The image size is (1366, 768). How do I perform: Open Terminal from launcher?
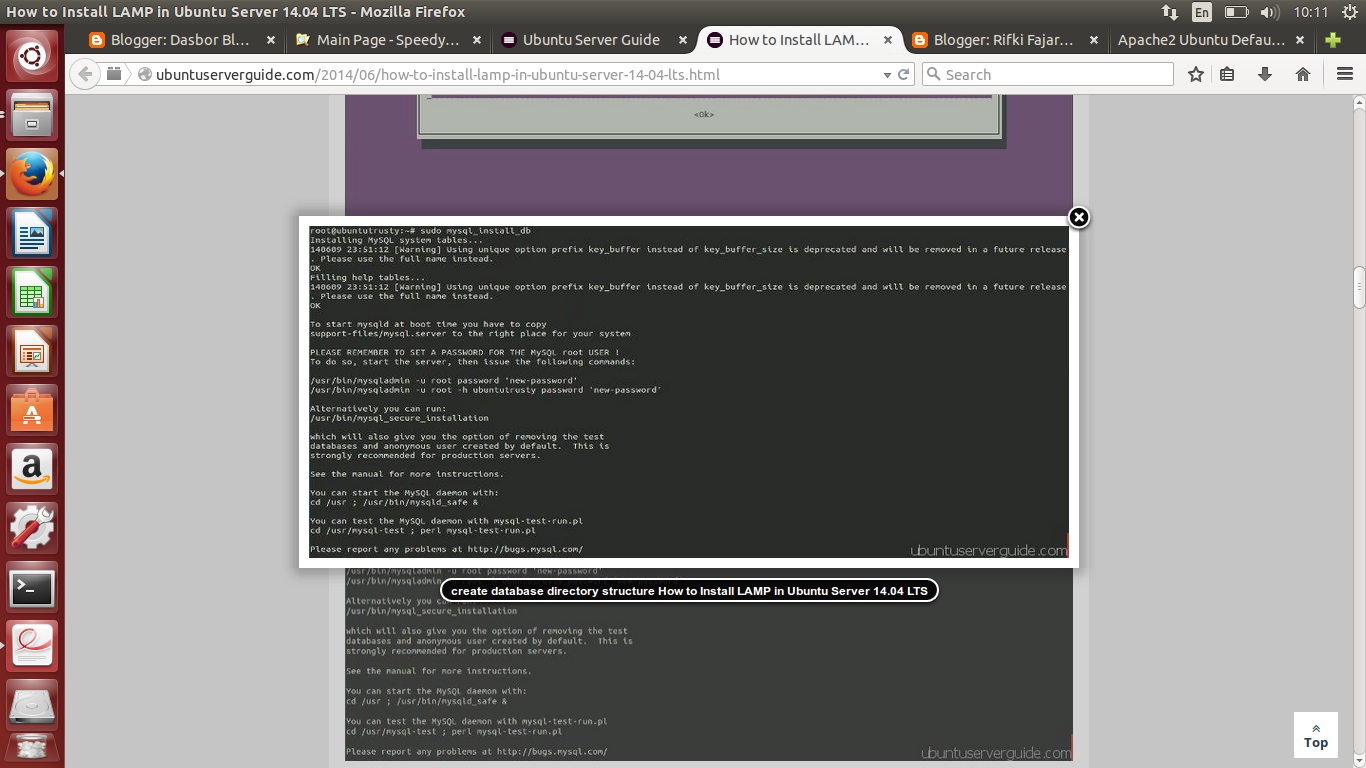tap(32, 588)
